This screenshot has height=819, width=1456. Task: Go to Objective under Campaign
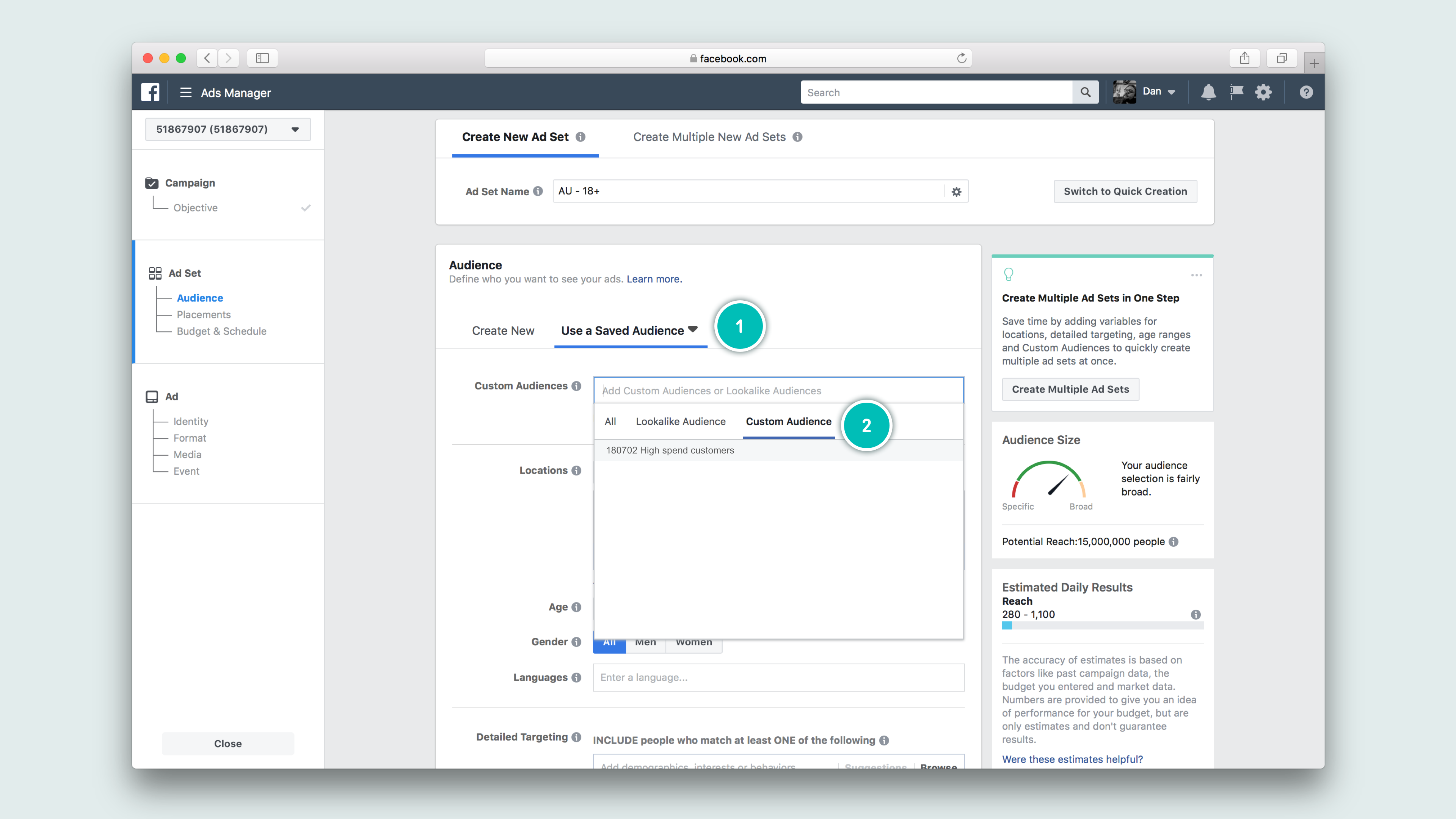[196, 207]
